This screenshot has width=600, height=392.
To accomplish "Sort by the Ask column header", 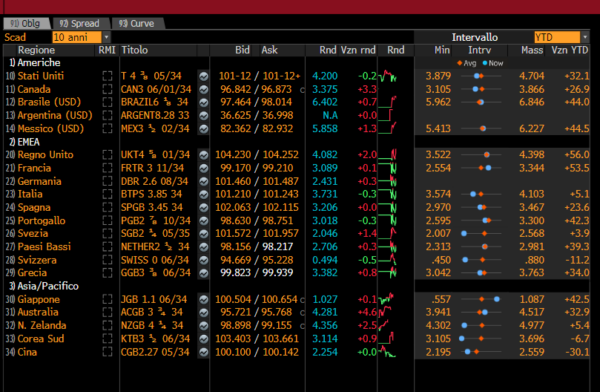I will (x=269, y=50).
